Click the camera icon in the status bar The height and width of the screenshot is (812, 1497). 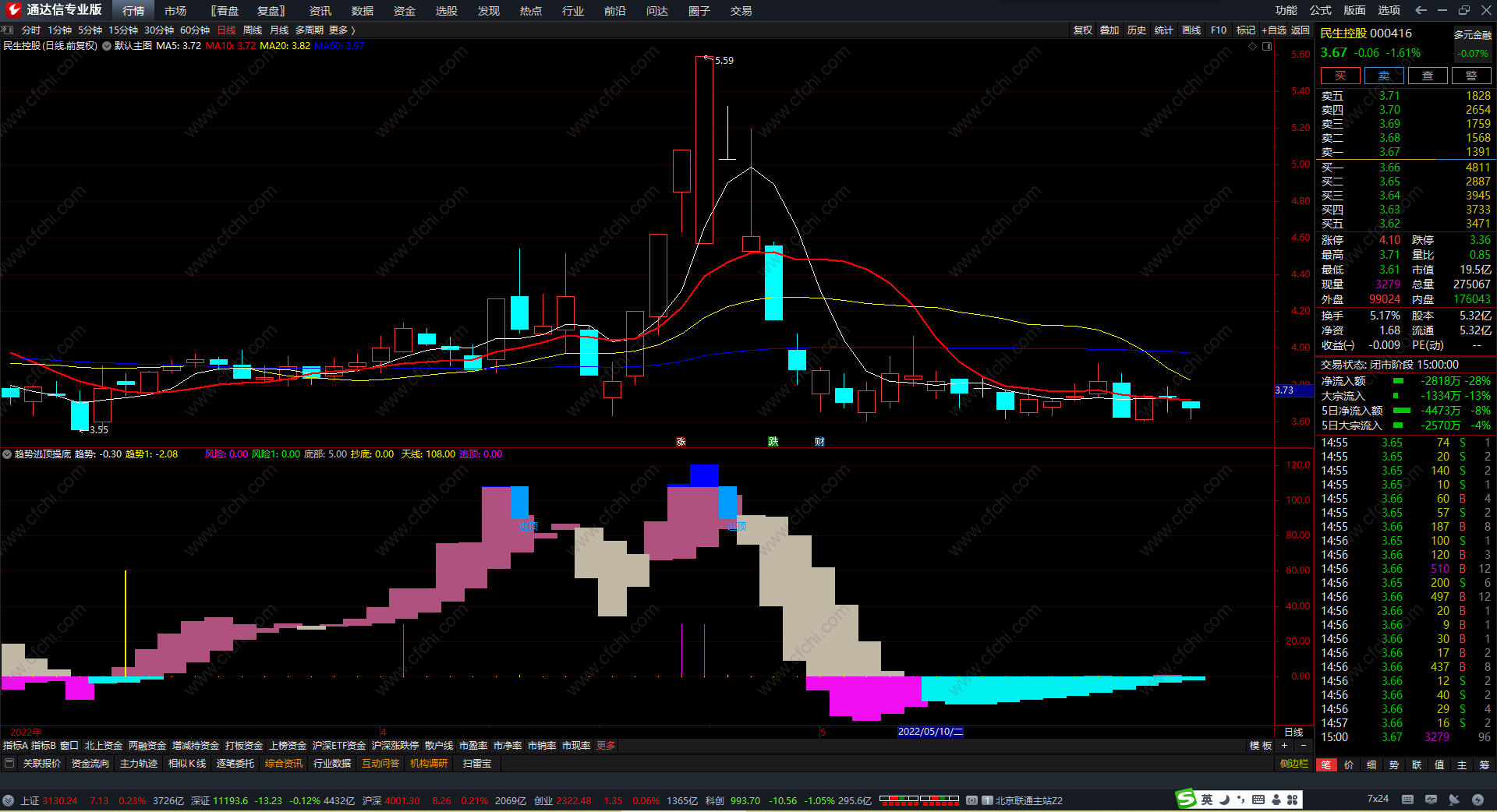tap(971, 800)
